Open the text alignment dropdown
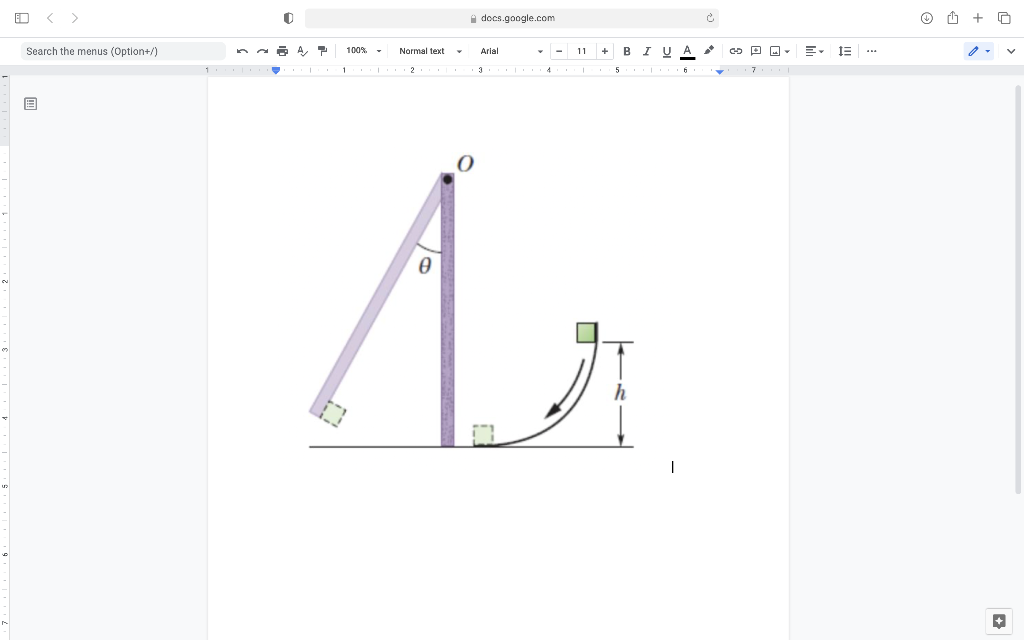Image resolution: width=1024 pixels, height=640 pixels. pyautogui.click(x=814, y=51)
